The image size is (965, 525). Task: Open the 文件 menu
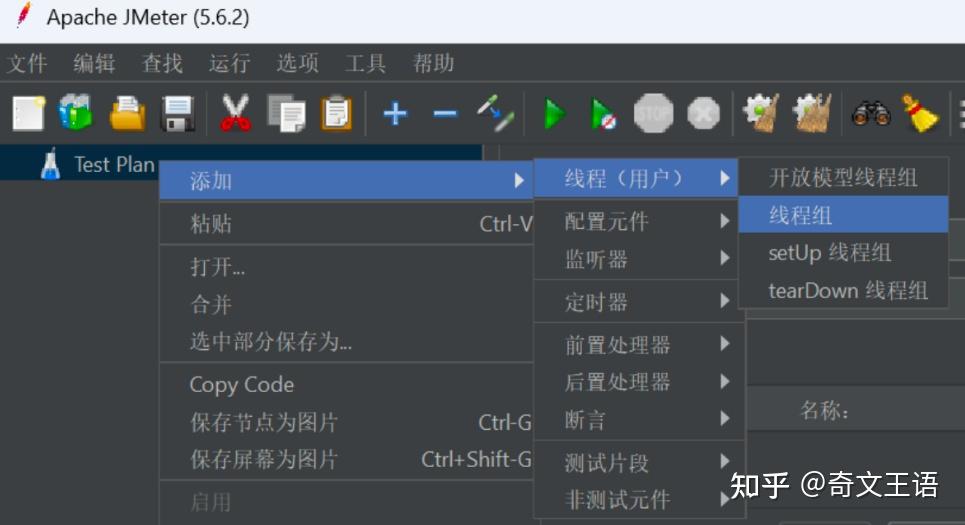pyautogui.click(x=27, y=63)
